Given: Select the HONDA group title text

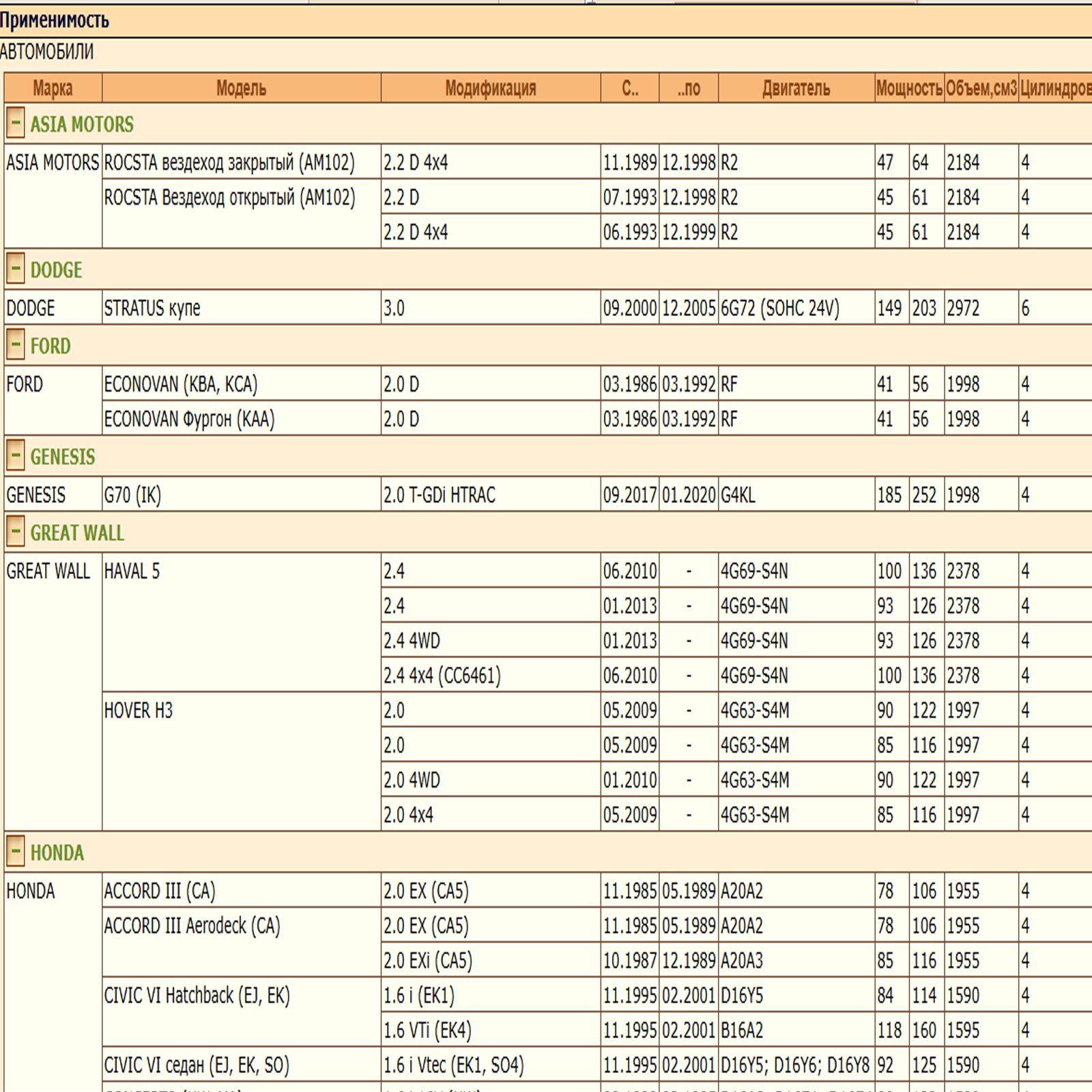Looking at the screenshot, I should [57, 852].
